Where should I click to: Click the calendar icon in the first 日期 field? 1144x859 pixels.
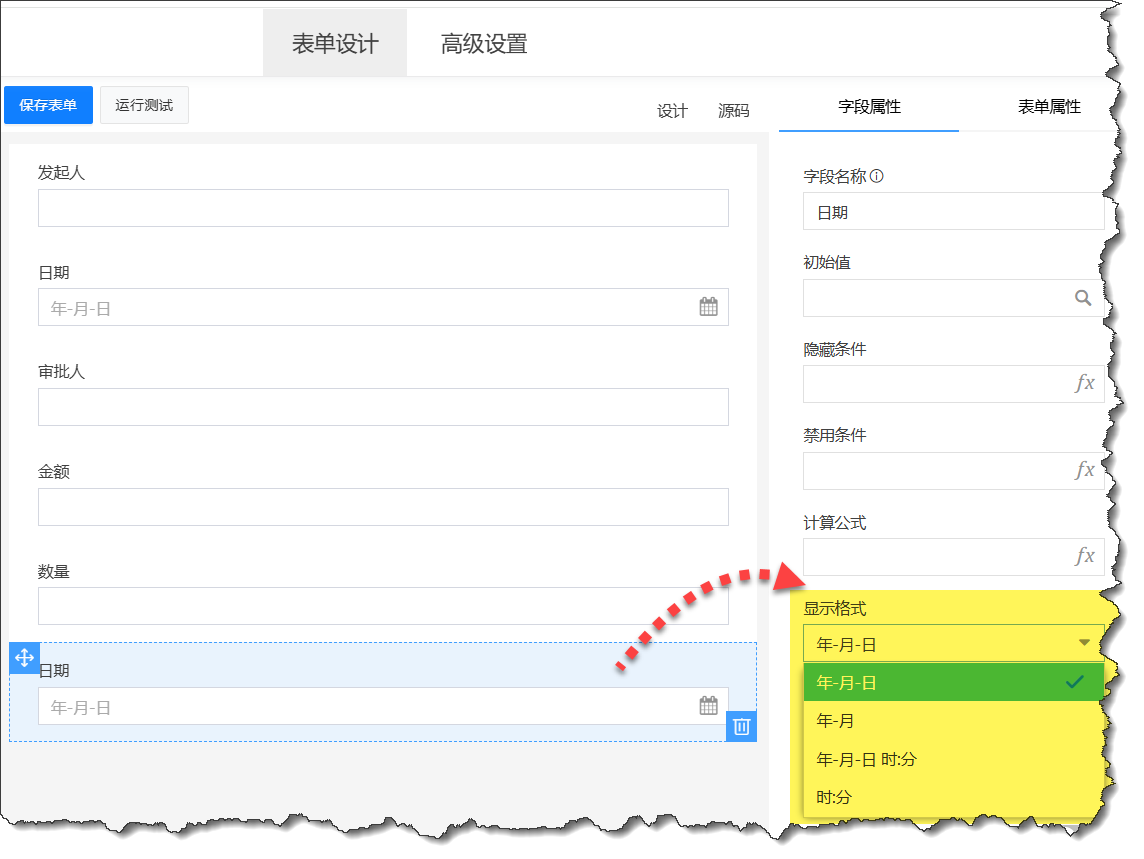point(708,307)
